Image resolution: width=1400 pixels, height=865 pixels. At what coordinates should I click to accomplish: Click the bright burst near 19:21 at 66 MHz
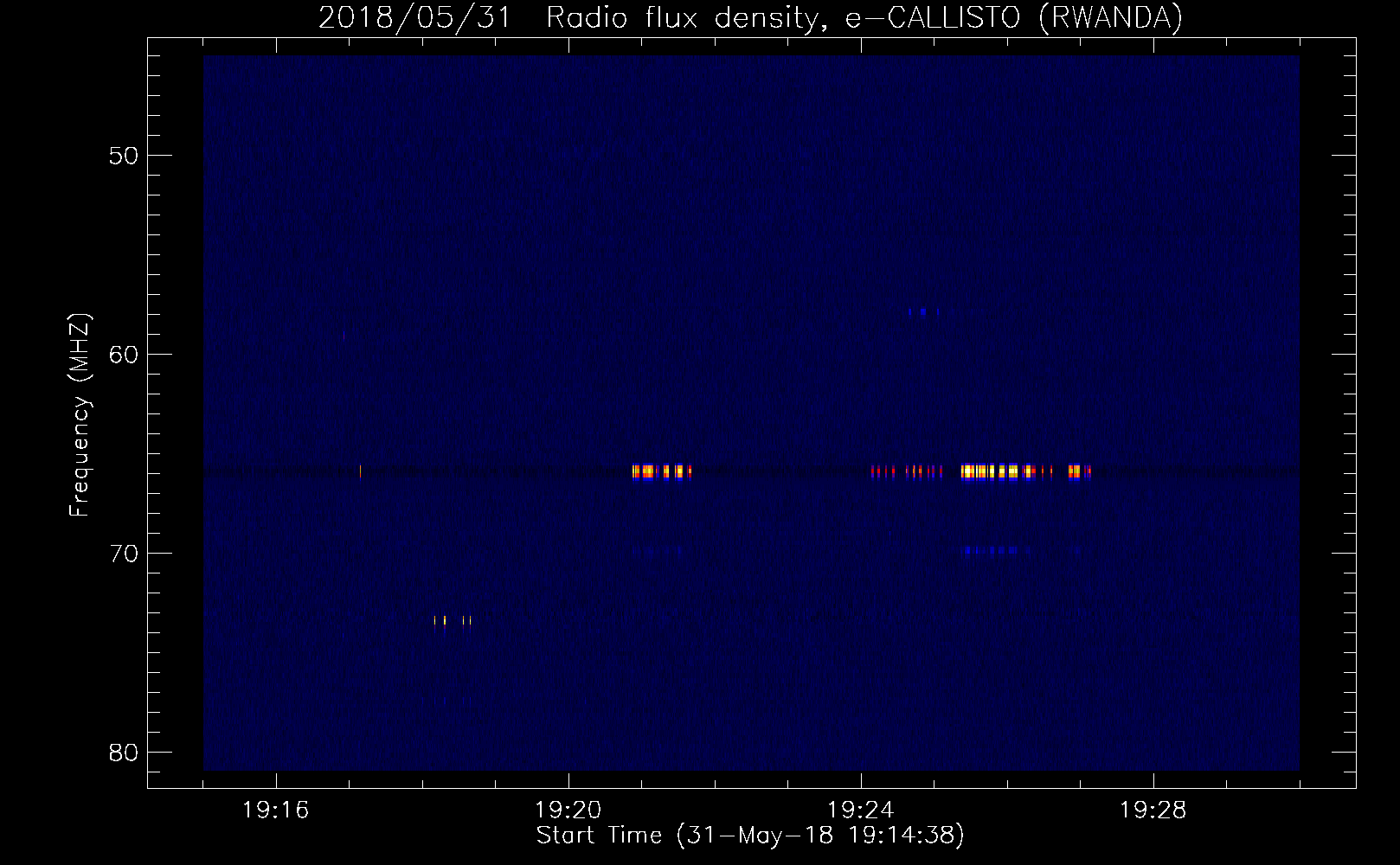pos(662,471)
